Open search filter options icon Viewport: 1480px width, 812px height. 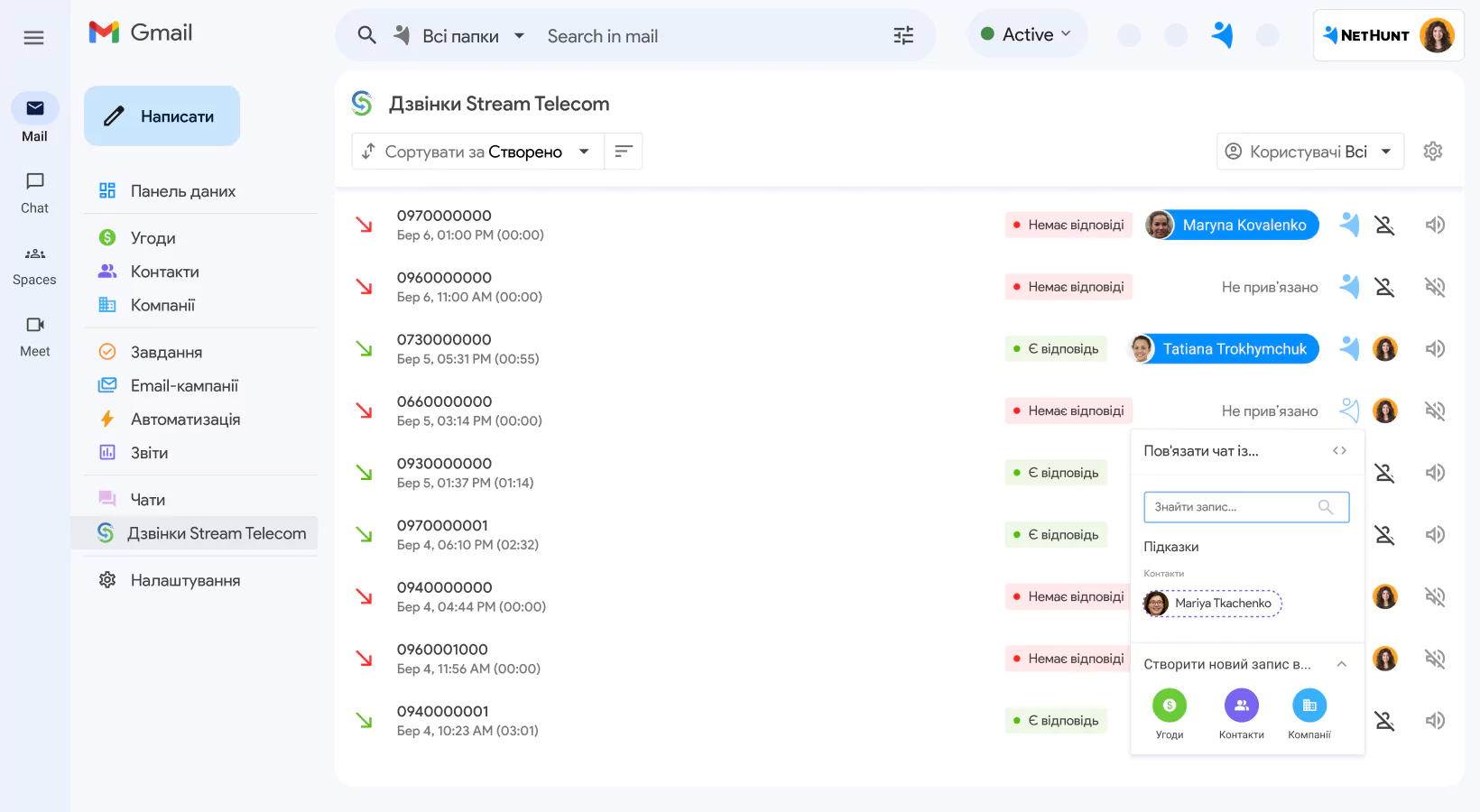click(x=903, y=35)
